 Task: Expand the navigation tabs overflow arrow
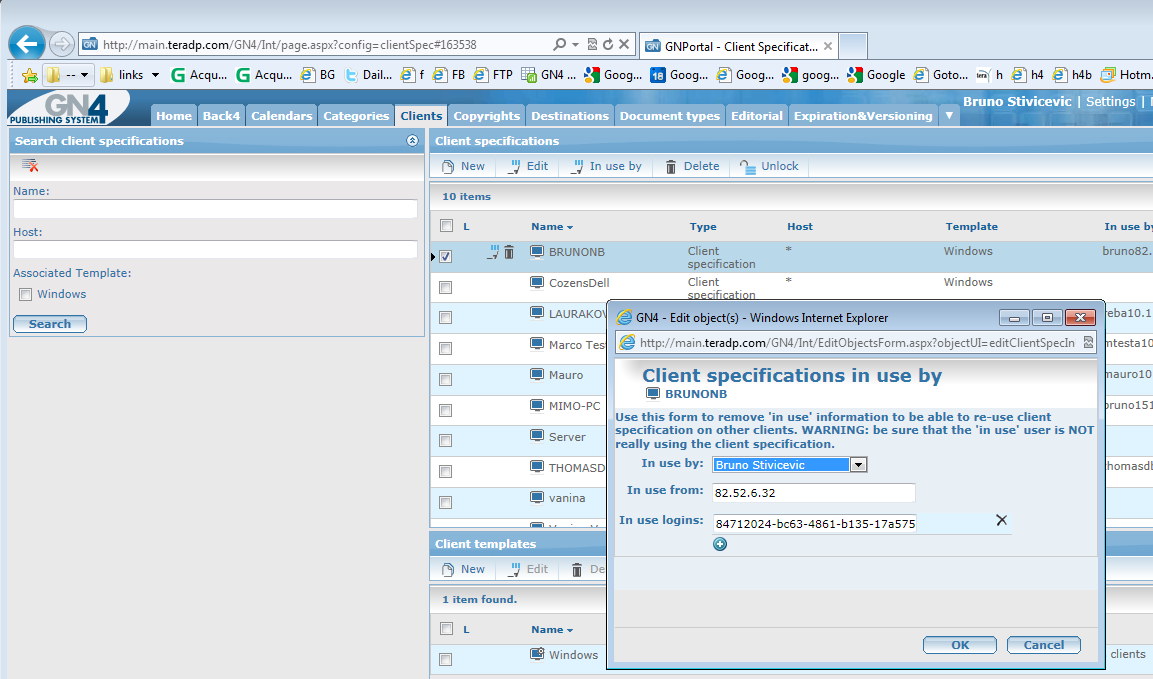[x=949, y=115]
